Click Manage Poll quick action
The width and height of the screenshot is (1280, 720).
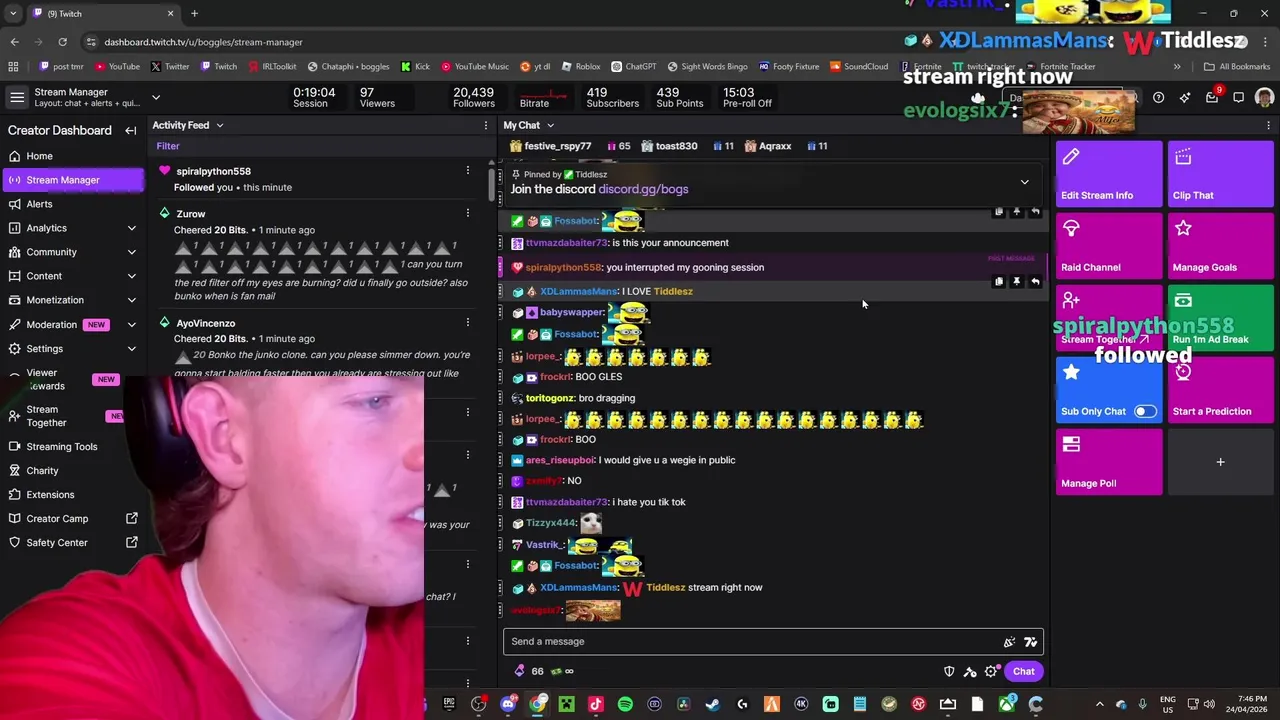(1109, 462)
